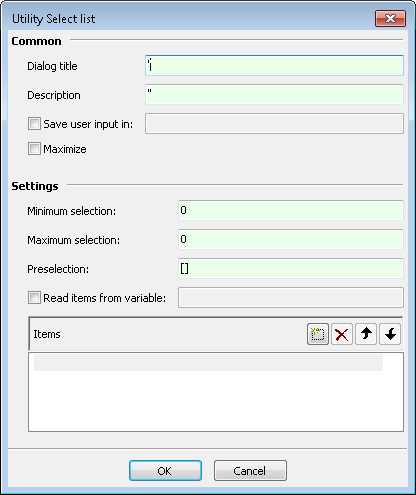
Task: Focus the Dialog title field
Action: coord(274,65)
